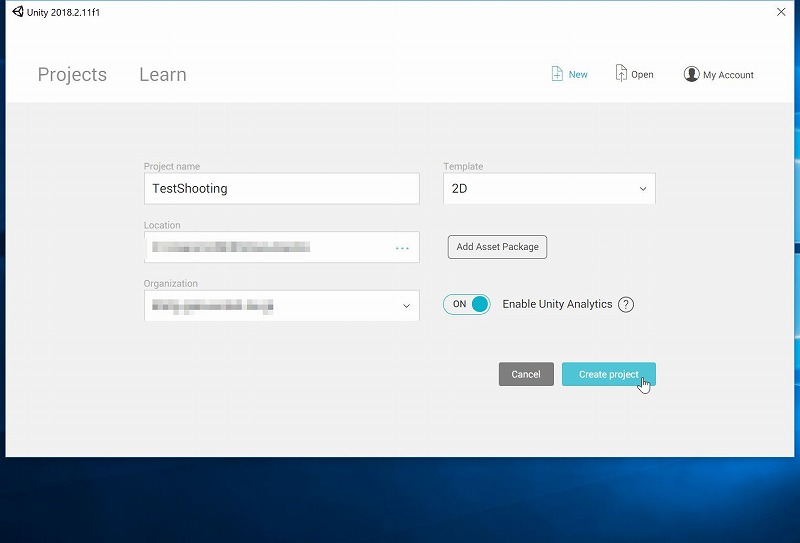Click the Project name label
The height and width of the screenshot is (543, 800).
click(x=172, y=166)
